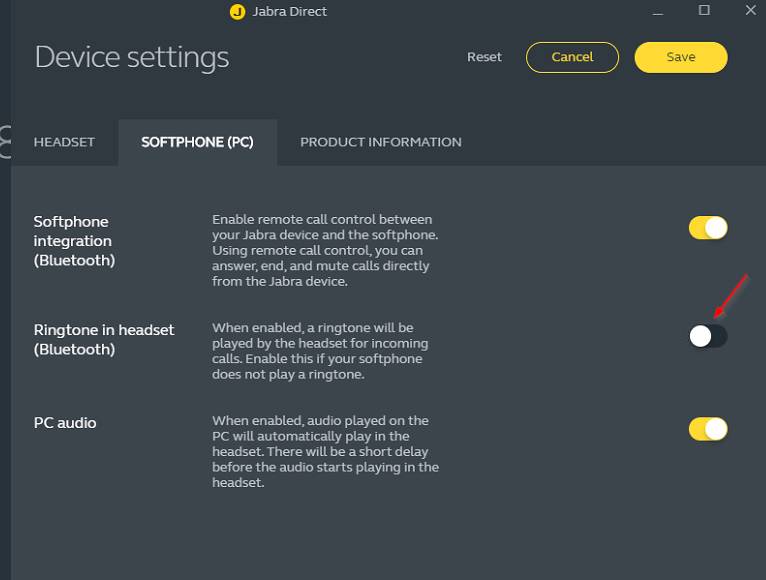Cancel the settings changes

pos(572,57)
